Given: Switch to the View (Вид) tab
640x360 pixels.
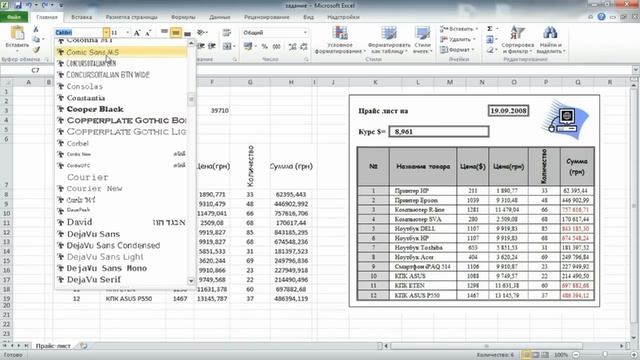Looking at the screenshot, I should (308, 17).
